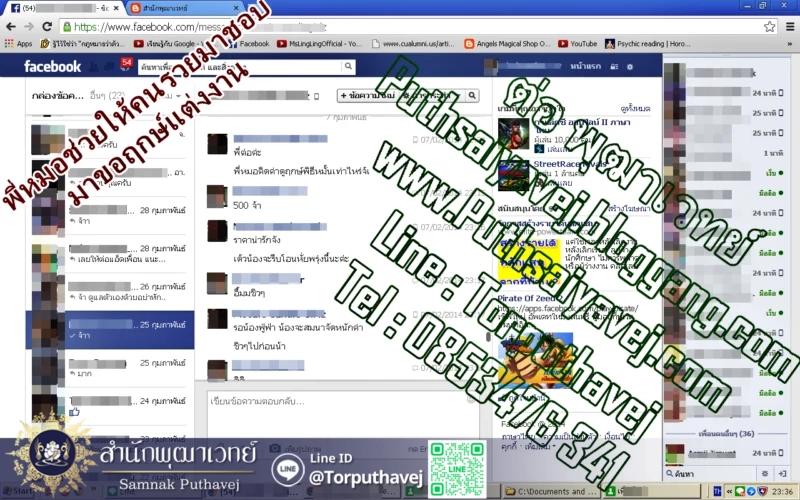Click the Facebook logo
The image size is (800, 500).
tap(52, 66)
